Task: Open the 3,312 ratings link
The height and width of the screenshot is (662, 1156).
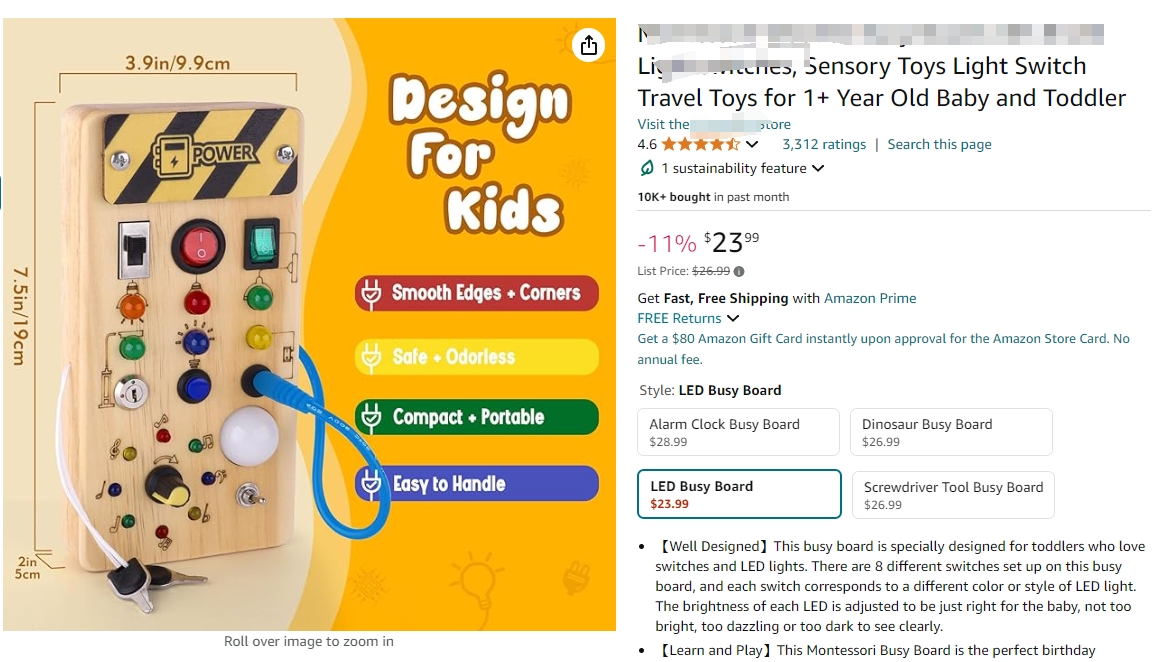Action: pyautogui.click(x=824, y=144)
